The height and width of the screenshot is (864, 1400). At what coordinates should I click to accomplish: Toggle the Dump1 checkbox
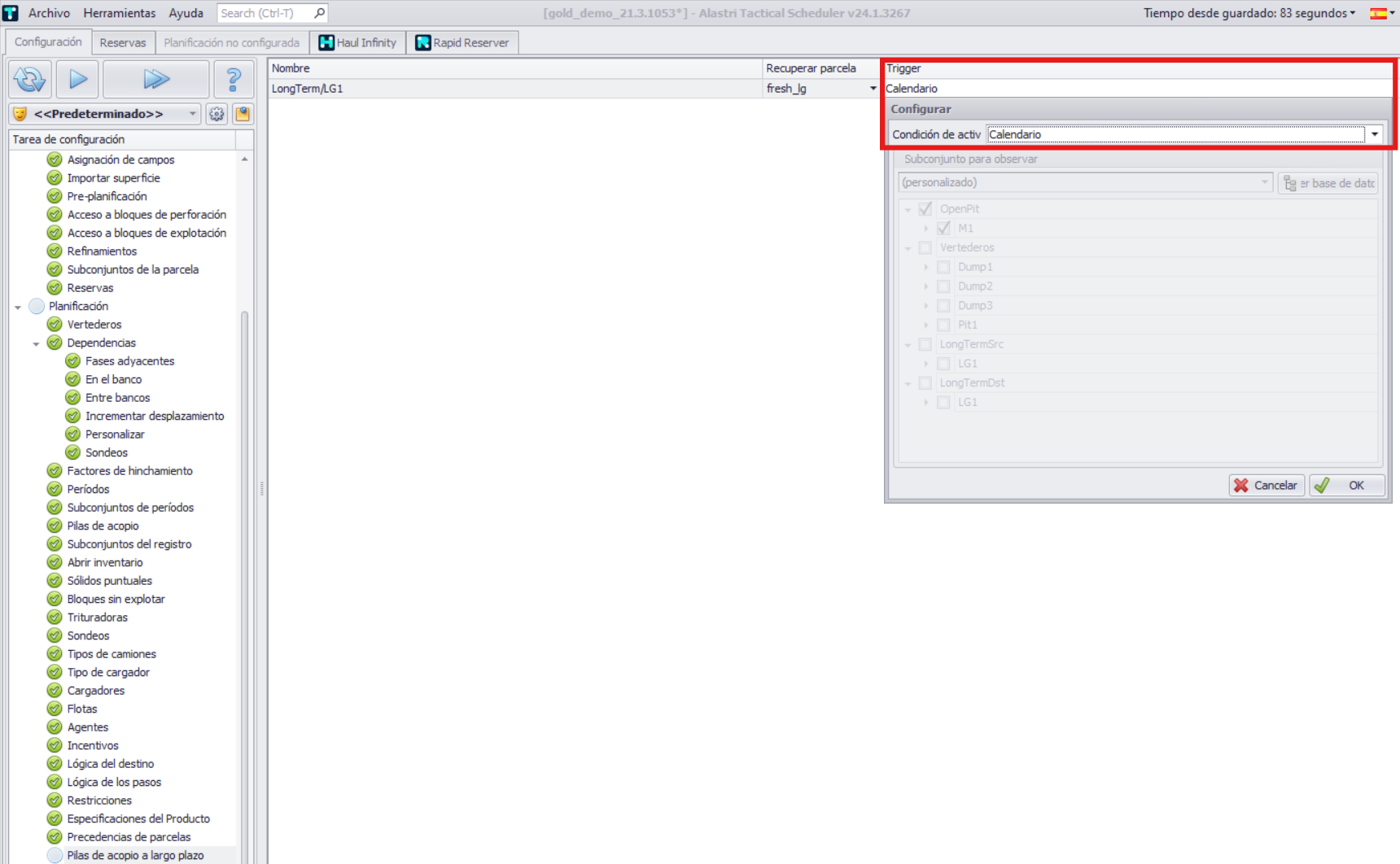[x=943, y=267]
